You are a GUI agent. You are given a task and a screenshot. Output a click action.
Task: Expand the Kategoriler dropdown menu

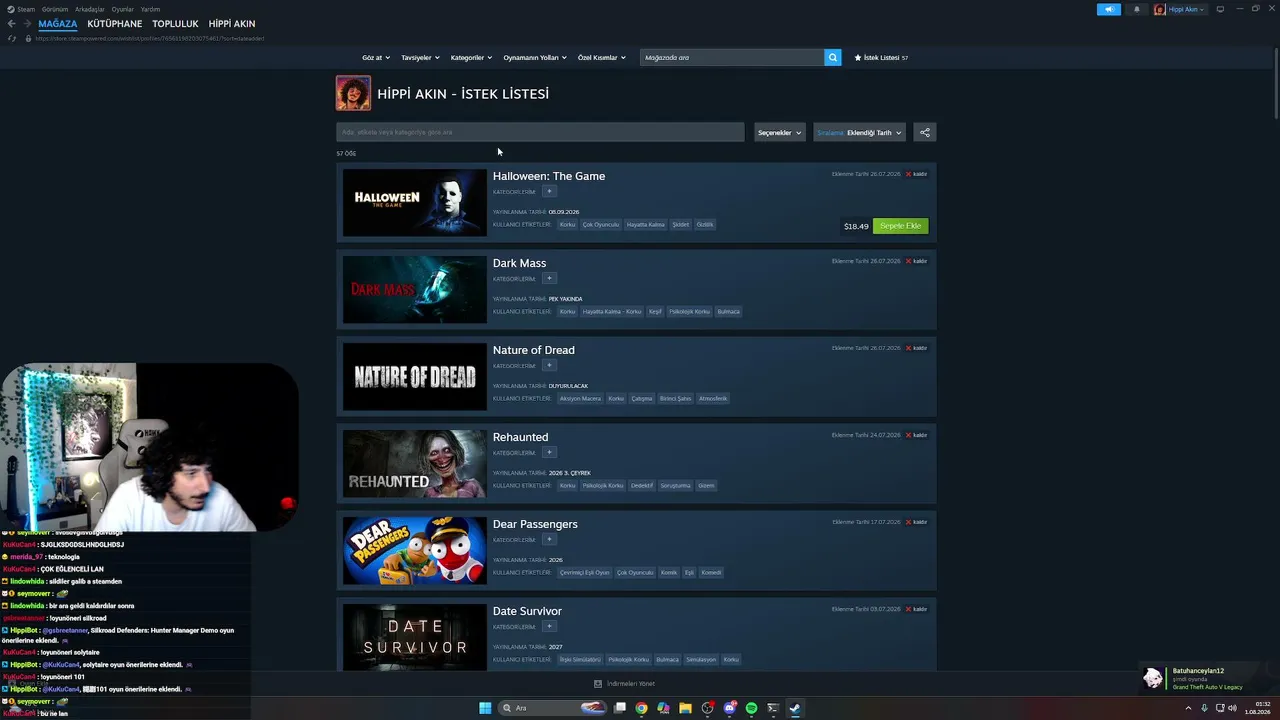471,58
